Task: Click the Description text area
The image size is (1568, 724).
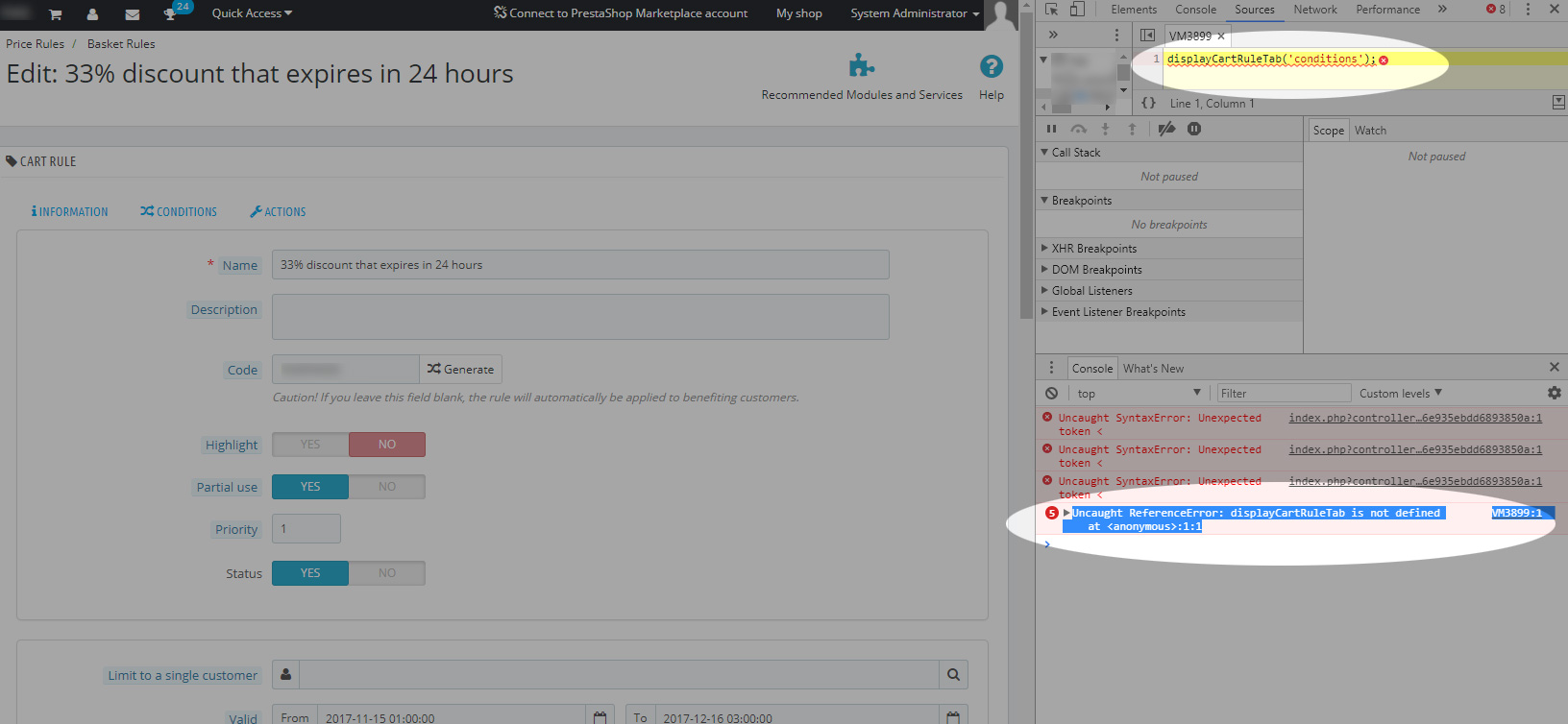Action: point(580,317)
